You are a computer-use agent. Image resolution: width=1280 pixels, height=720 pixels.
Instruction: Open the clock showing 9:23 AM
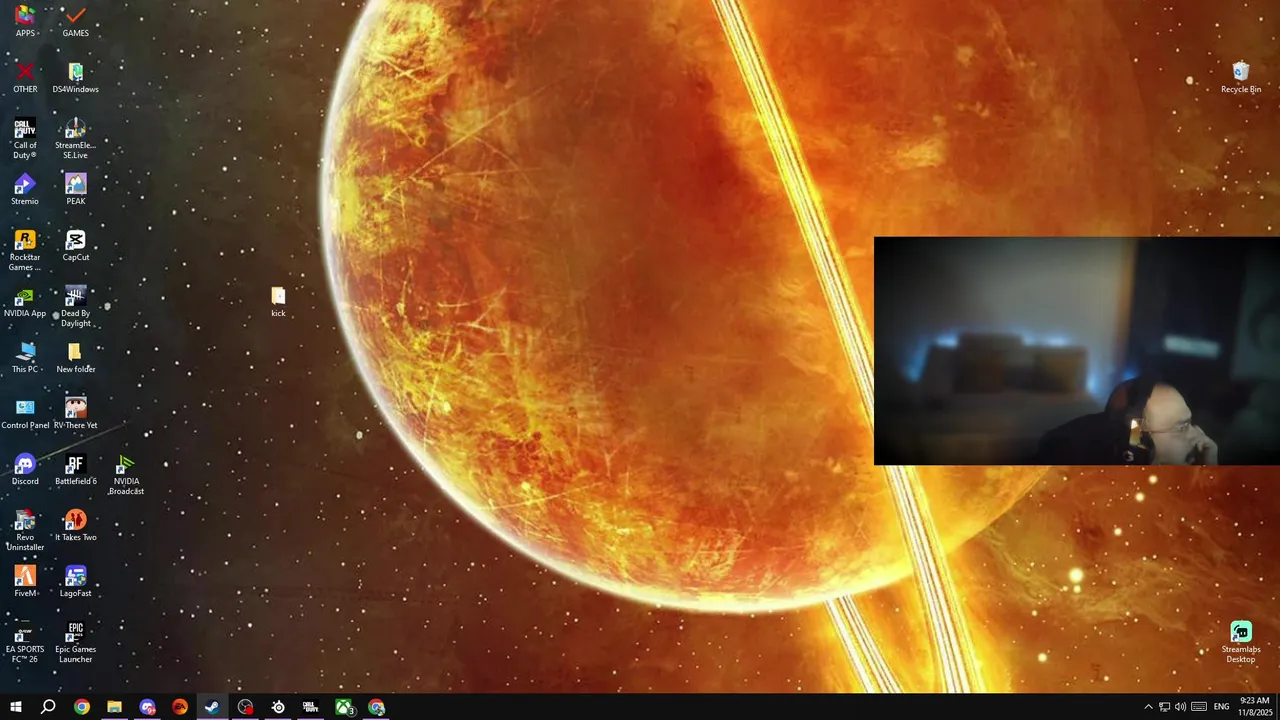pyautogui.click(x=1254, y=707)
